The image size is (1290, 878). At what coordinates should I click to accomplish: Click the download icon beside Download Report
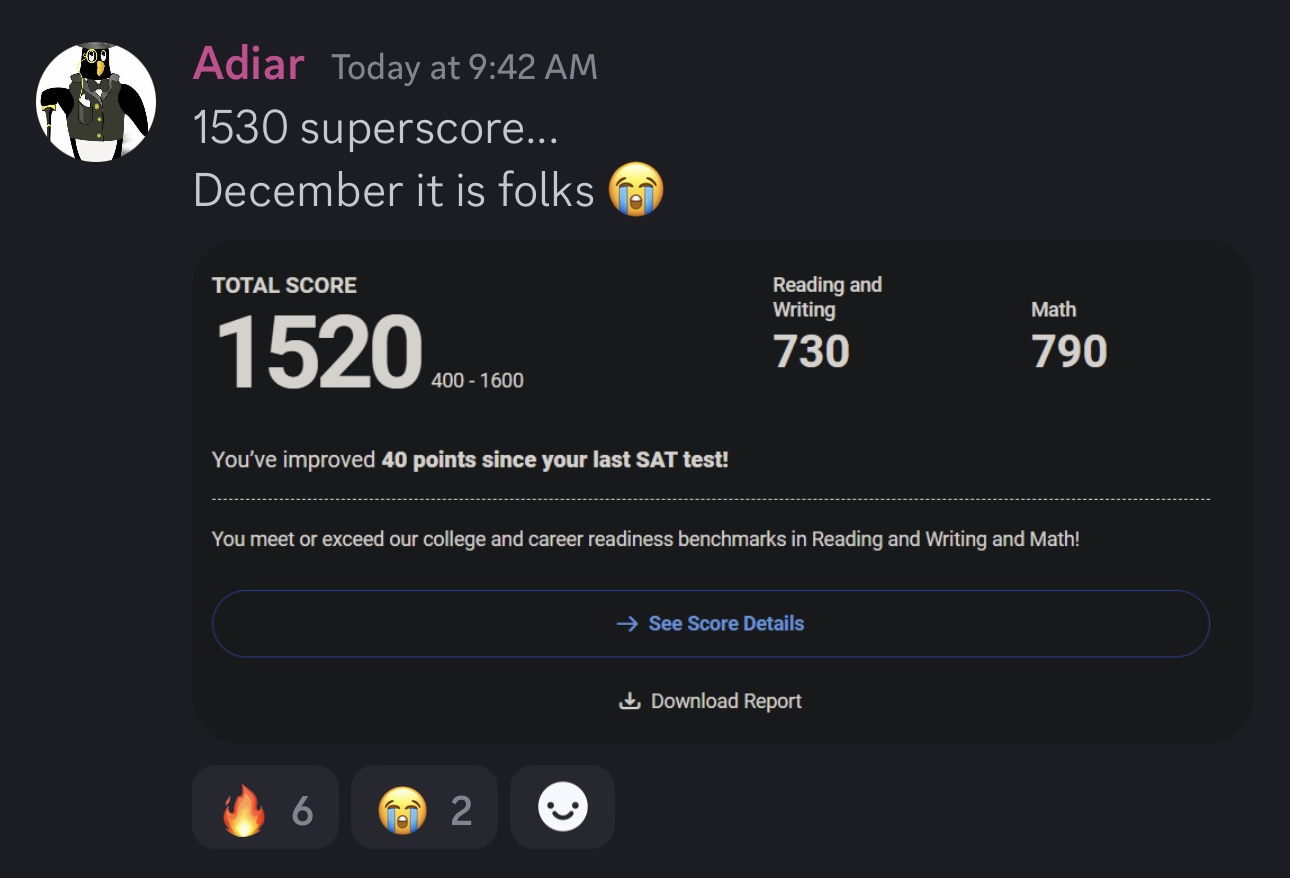(631, 700)
